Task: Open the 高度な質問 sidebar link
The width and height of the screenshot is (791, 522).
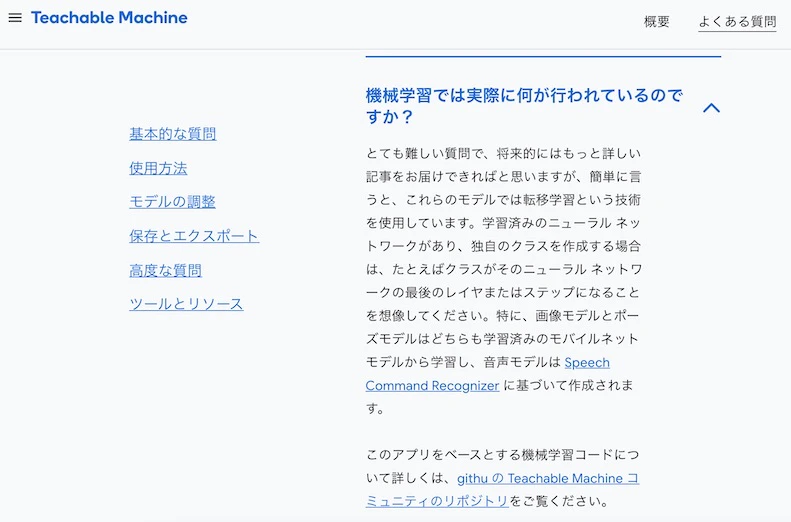Action: tap(165, 270)
